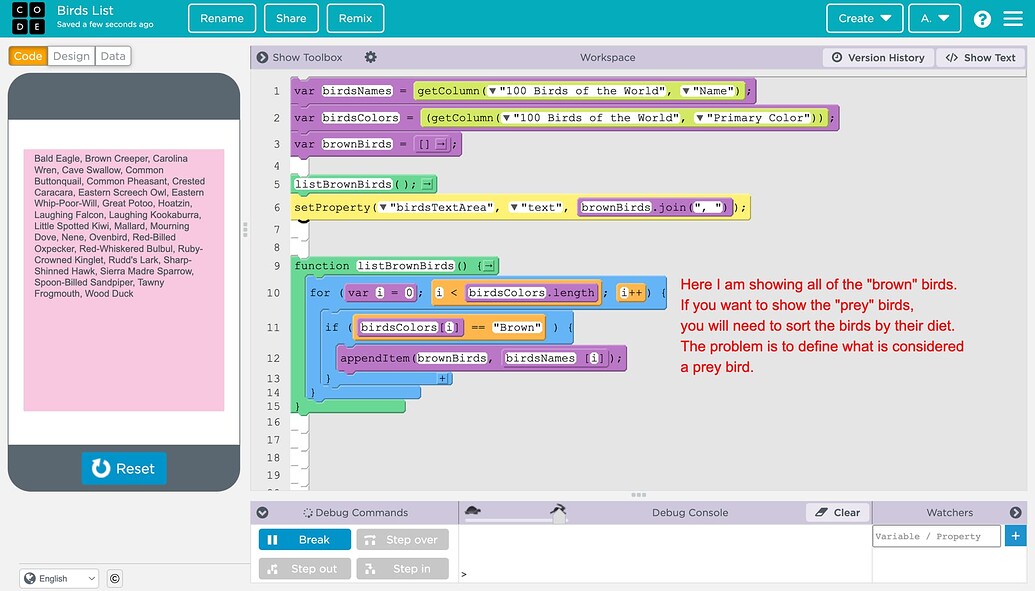Add a watcher using the plus icon

[x=1015, y=535]
